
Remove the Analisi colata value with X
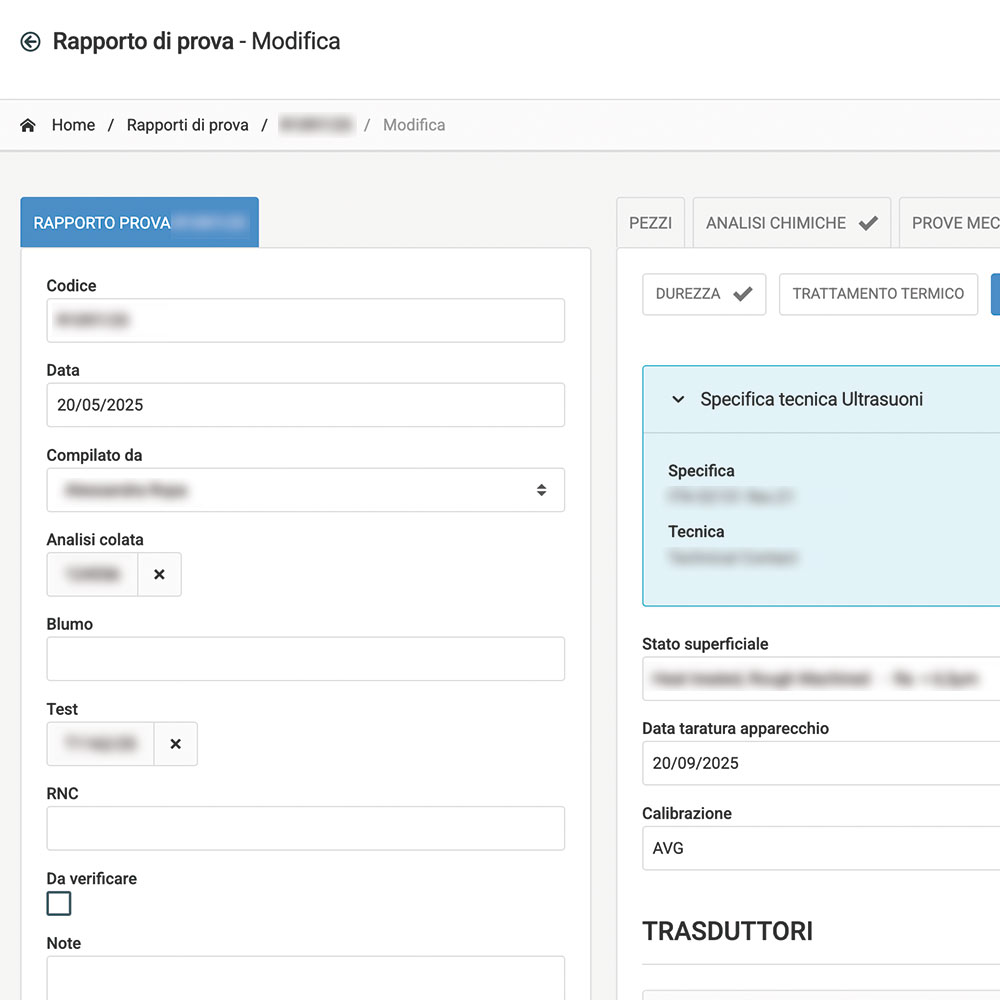pyautogui.click(x=159, y=575)
